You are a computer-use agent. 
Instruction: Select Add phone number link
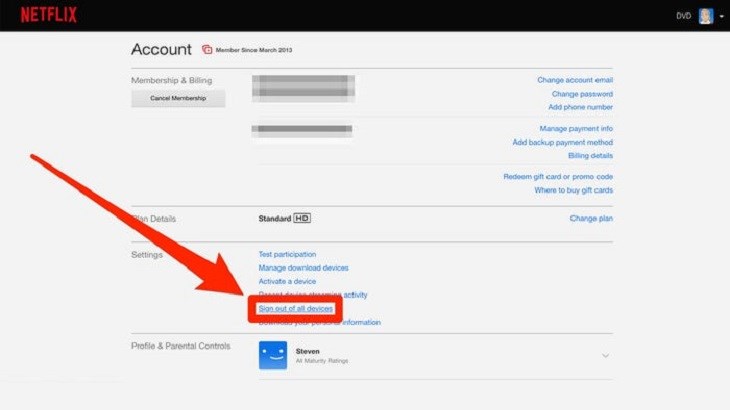[x=580, y=107]
